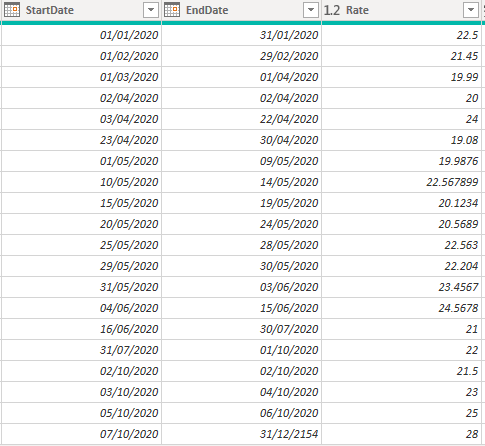The height and width of the screenshot is (446, 485).
Task: Select EndDate cell 24/05/2020
Action: [x=242, y=224]
